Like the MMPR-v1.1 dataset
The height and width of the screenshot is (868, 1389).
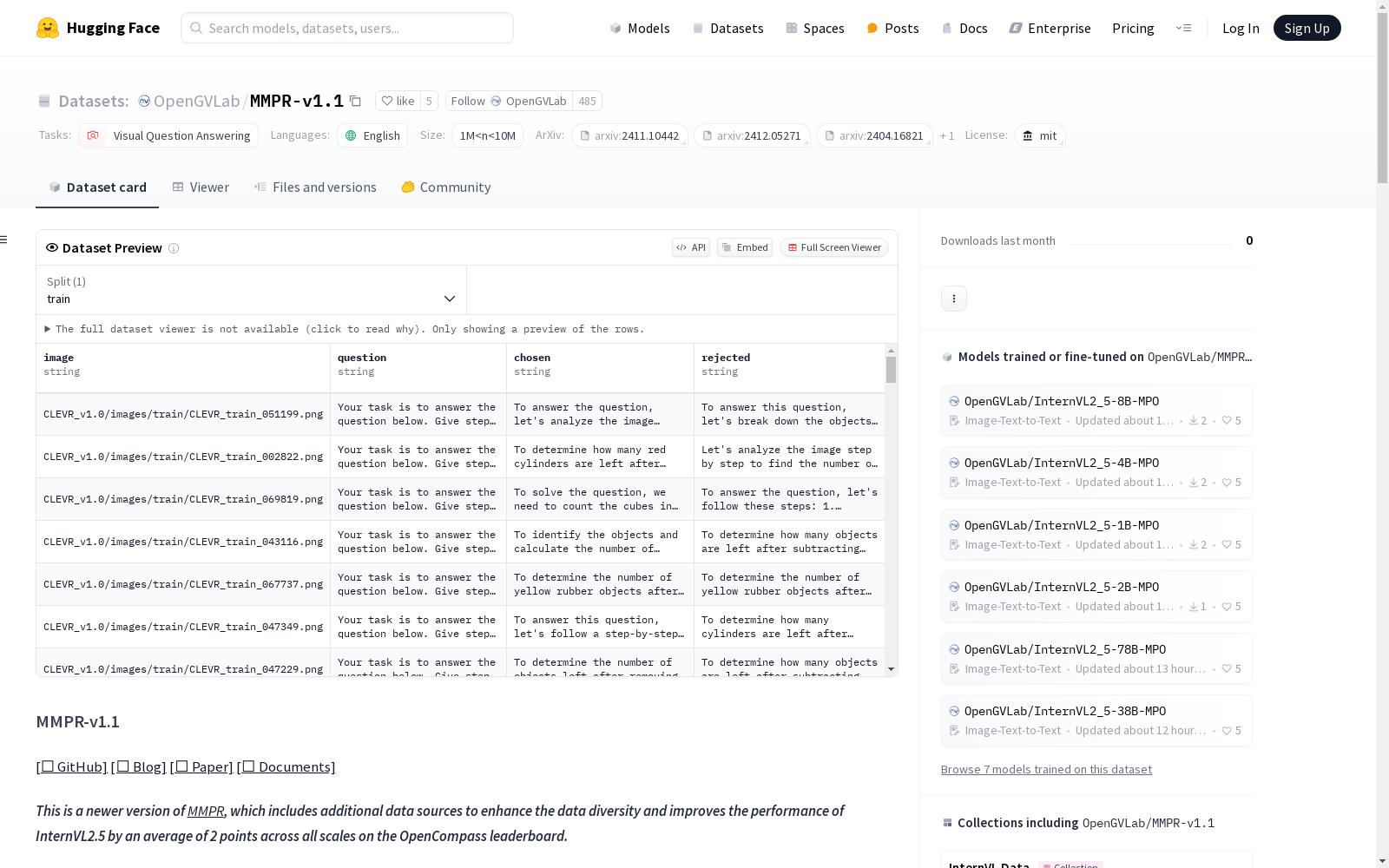click(398, 101)
